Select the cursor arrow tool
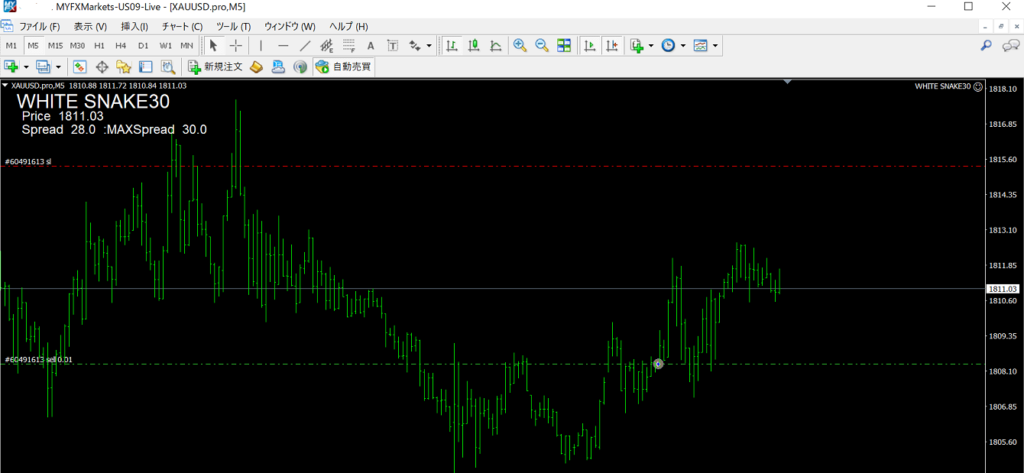The width and height of the screenshot is (1024, 473). (x=214, y=46)
